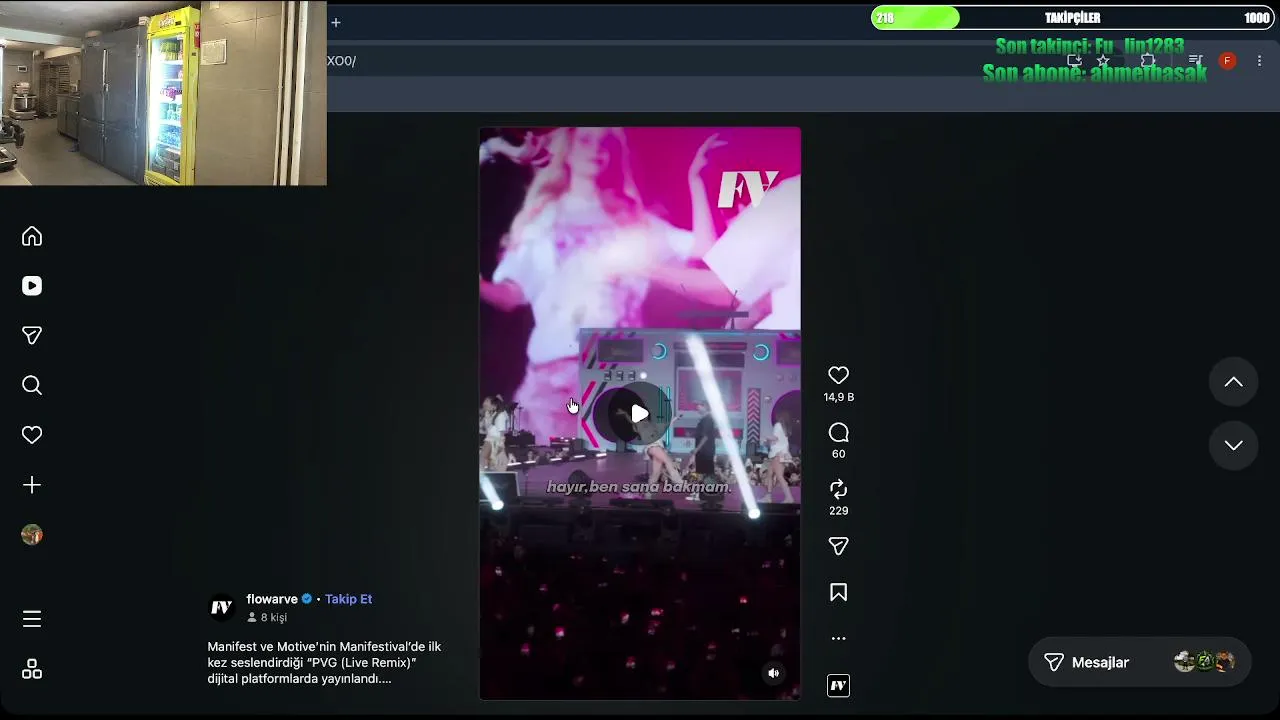
Task: Open the More hamburger menu in the sidebar
Action: pyautogui.click(x=32, y=619)
